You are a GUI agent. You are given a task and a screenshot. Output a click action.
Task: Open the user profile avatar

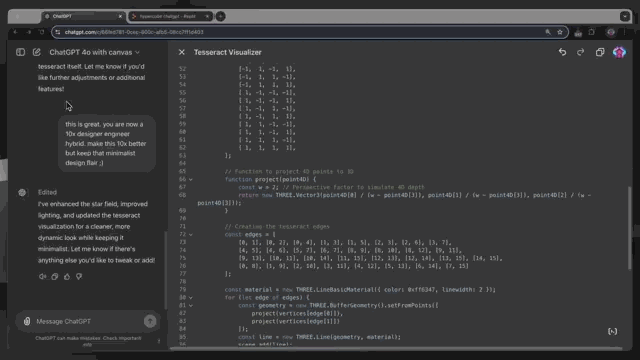click(x=619, y=52)
